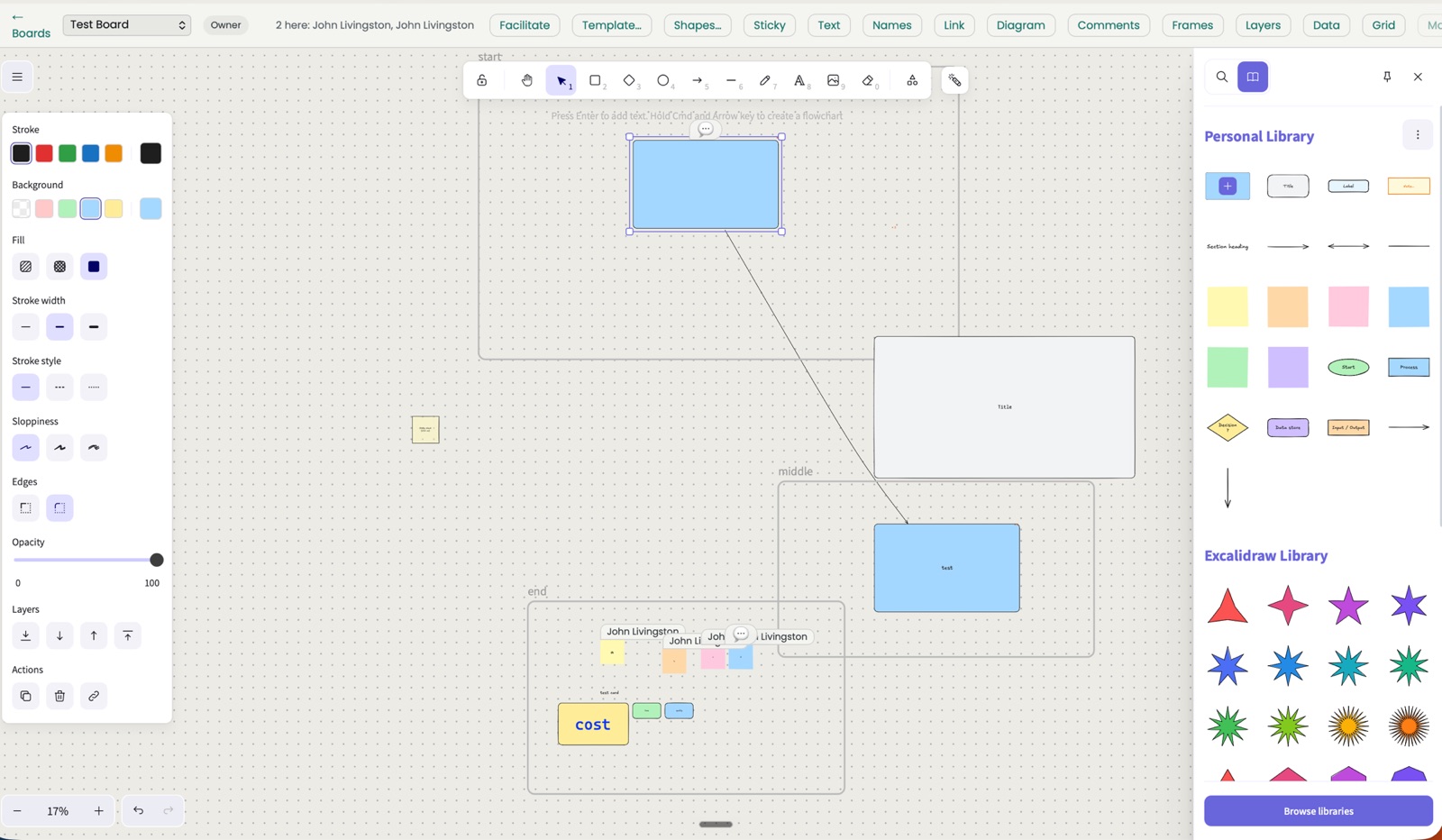The image size is (1442, 840).
Task: Delete the selected element
Action: click(x=59, y=696)
